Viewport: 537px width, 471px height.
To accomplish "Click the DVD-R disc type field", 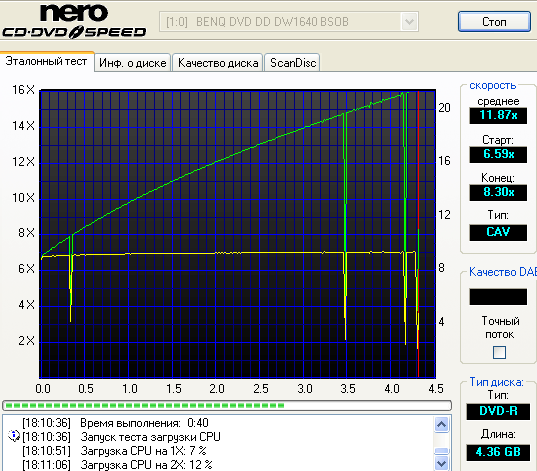I will click(498, 411).
